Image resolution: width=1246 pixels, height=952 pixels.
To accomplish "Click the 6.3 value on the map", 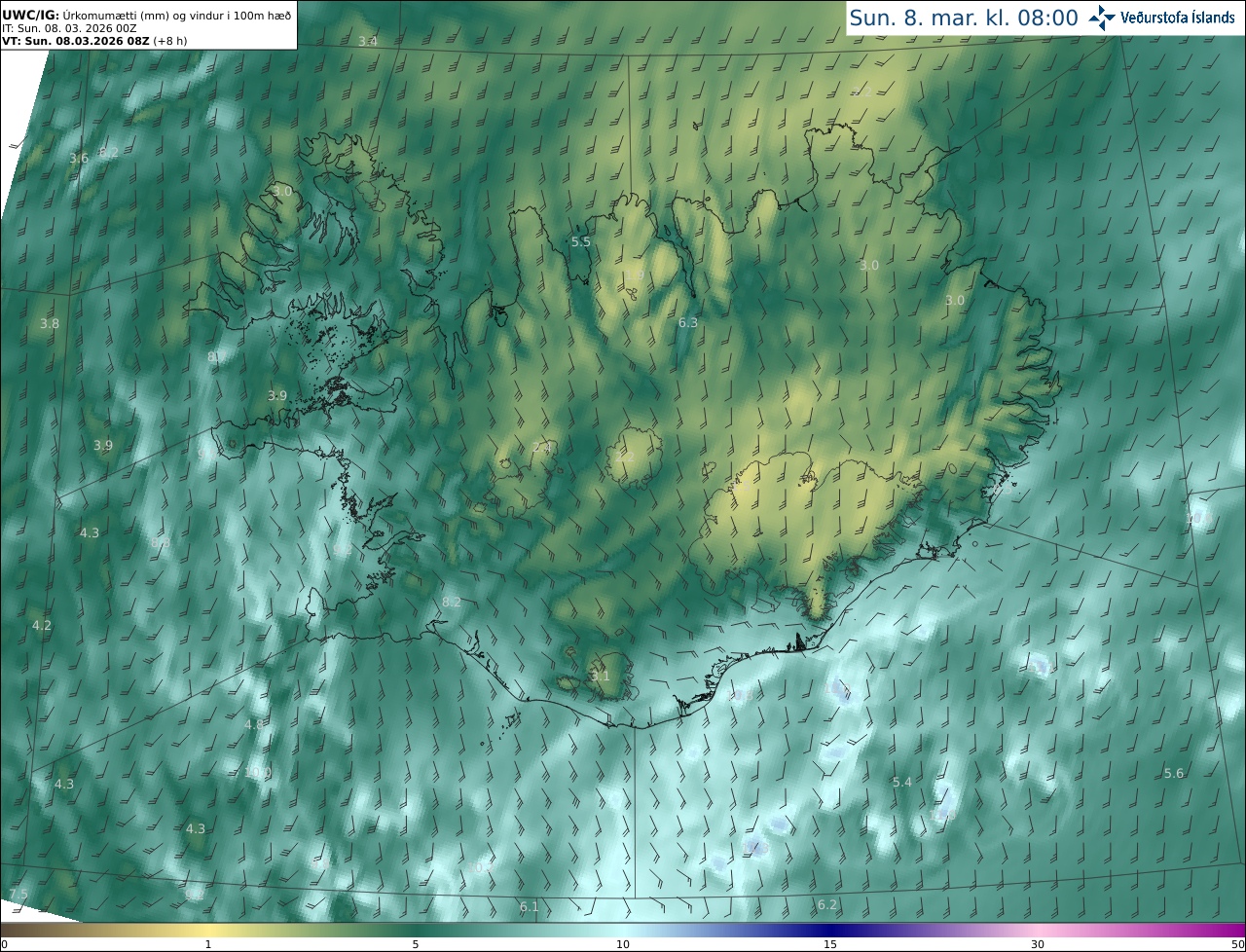I will (688, 322).
